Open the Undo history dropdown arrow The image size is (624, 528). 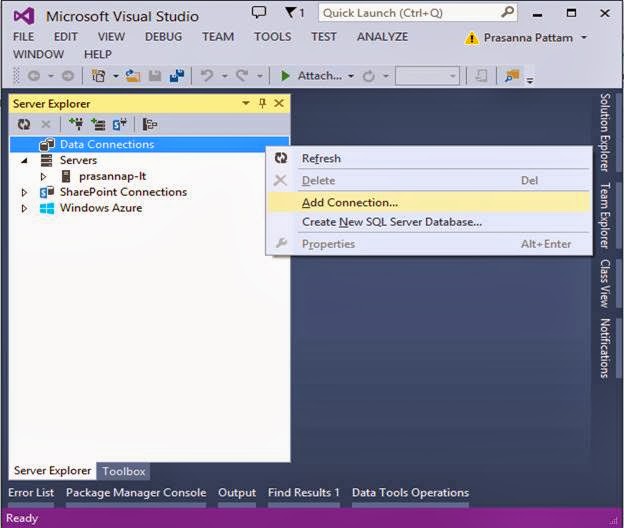225,76
